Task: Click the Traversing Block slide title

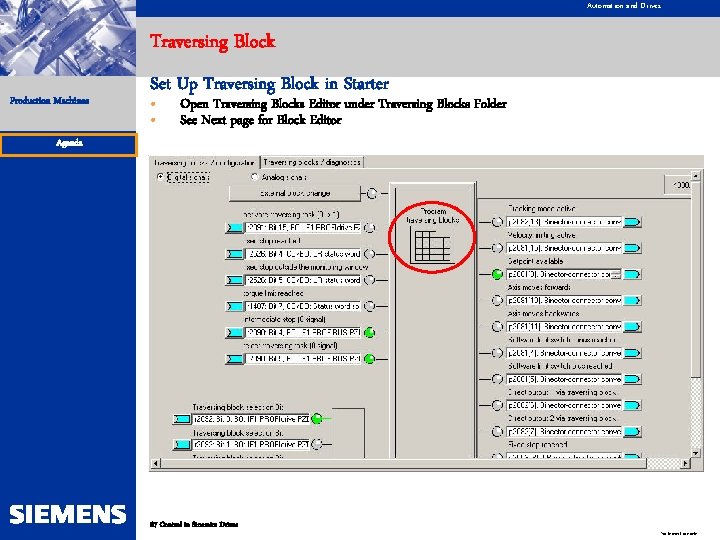Action: (212, 41)
